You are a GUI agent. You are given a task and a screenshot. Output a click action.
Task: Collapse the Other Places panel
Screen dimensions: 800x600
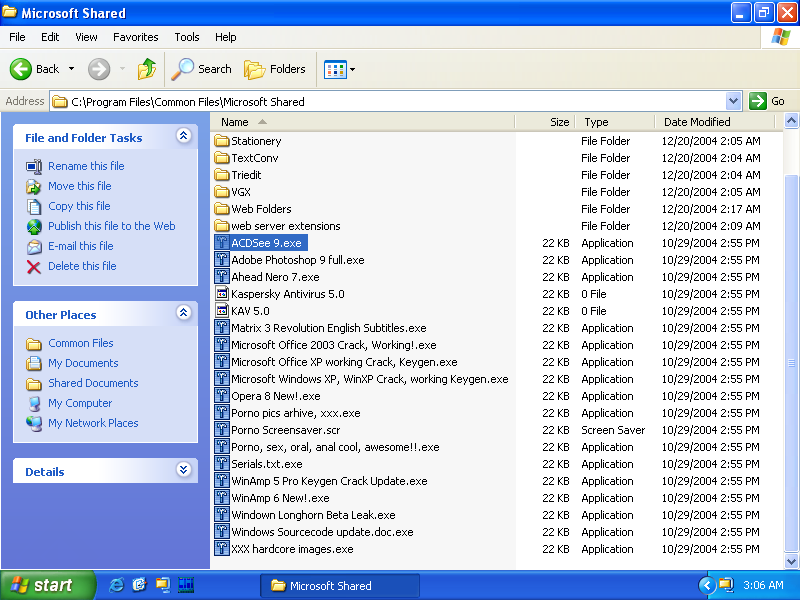[x=184, y=313]
